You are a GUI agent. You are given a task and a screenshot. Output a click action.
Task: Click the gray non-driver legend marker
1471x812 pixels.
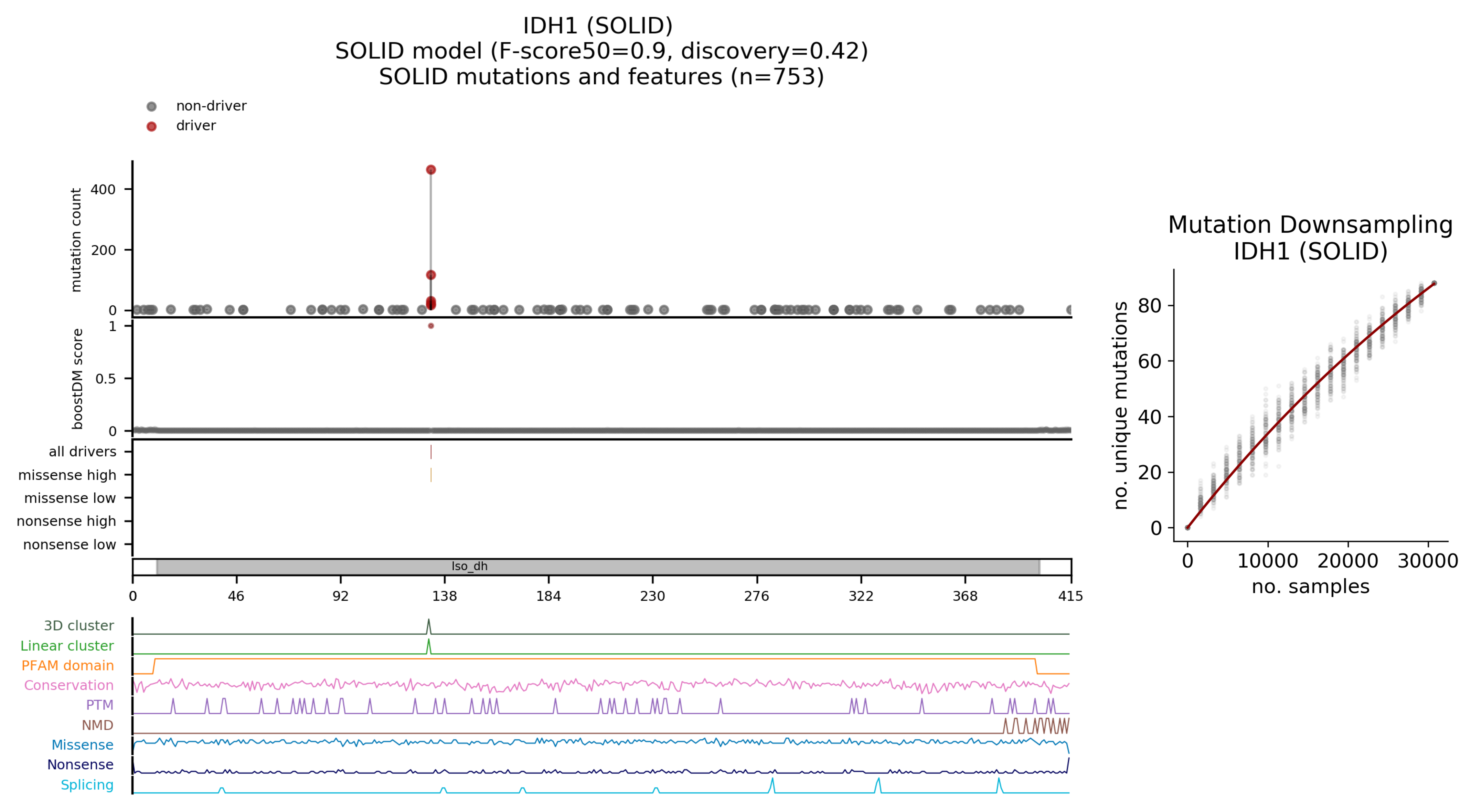[151, 106]
